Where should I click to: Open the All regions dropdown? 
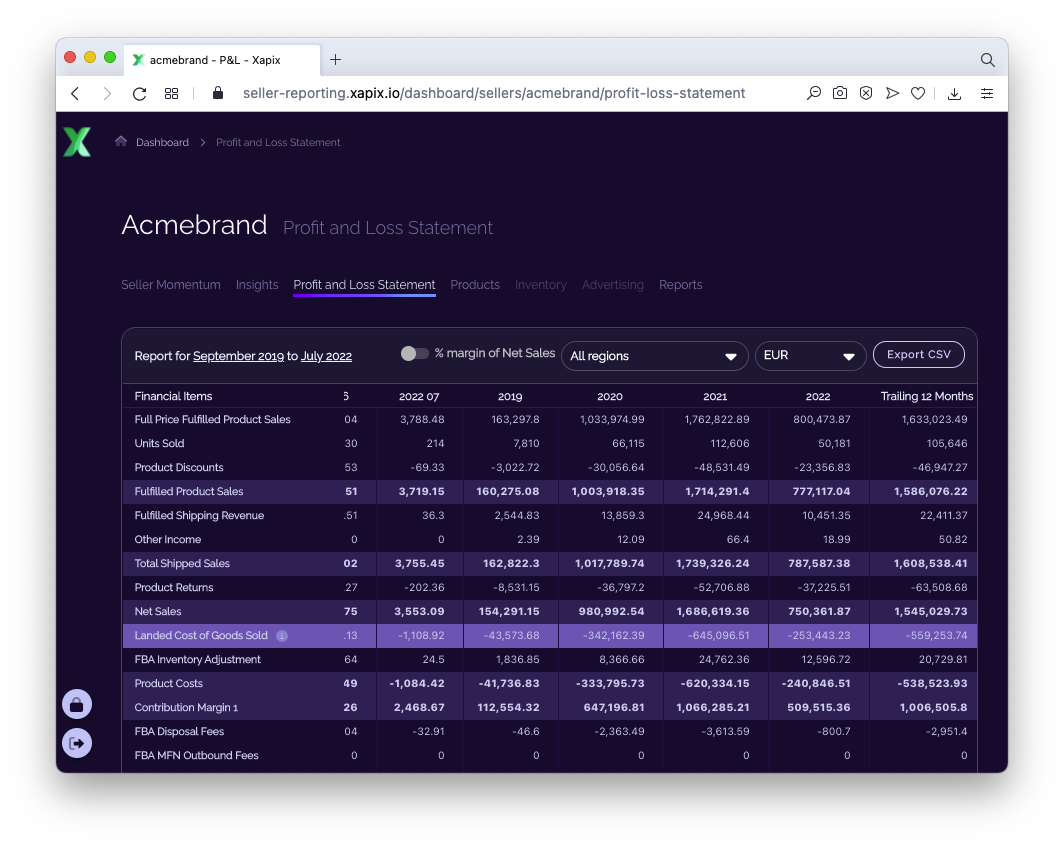[654, 356]
